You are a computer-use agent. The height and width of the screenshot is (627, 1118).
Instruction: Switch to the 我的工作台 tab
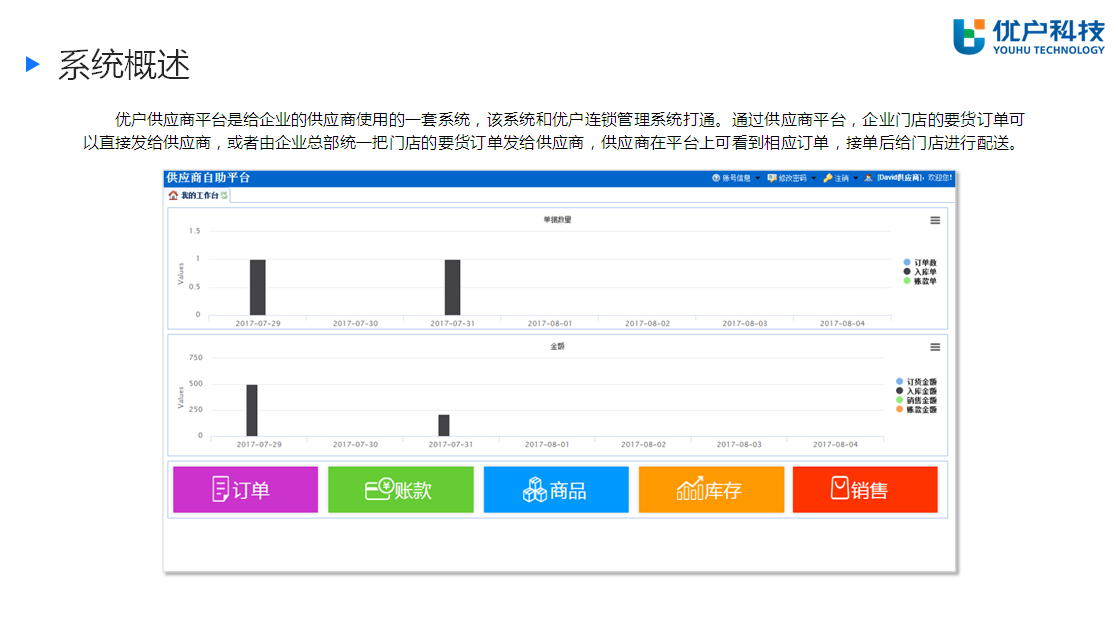tap(198, 195)
